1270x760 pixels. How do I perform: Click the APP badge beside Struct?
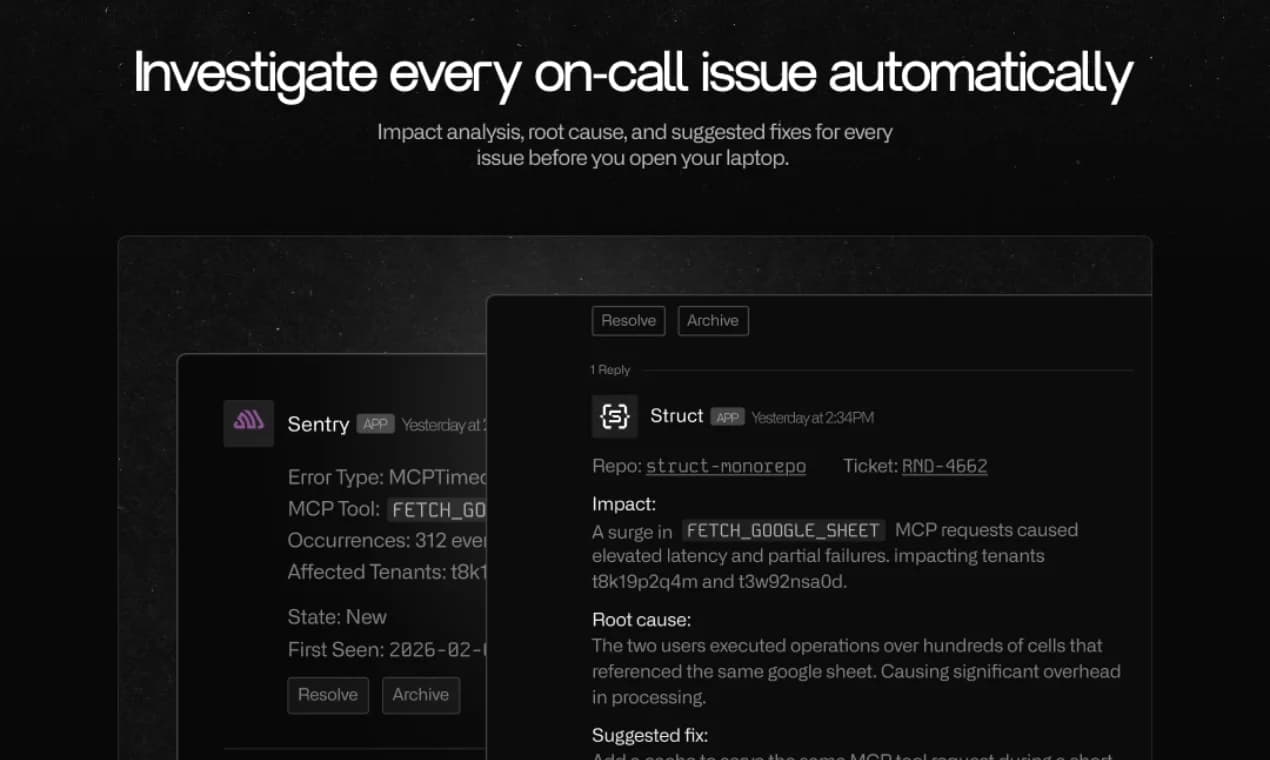[x=727, y=417]
